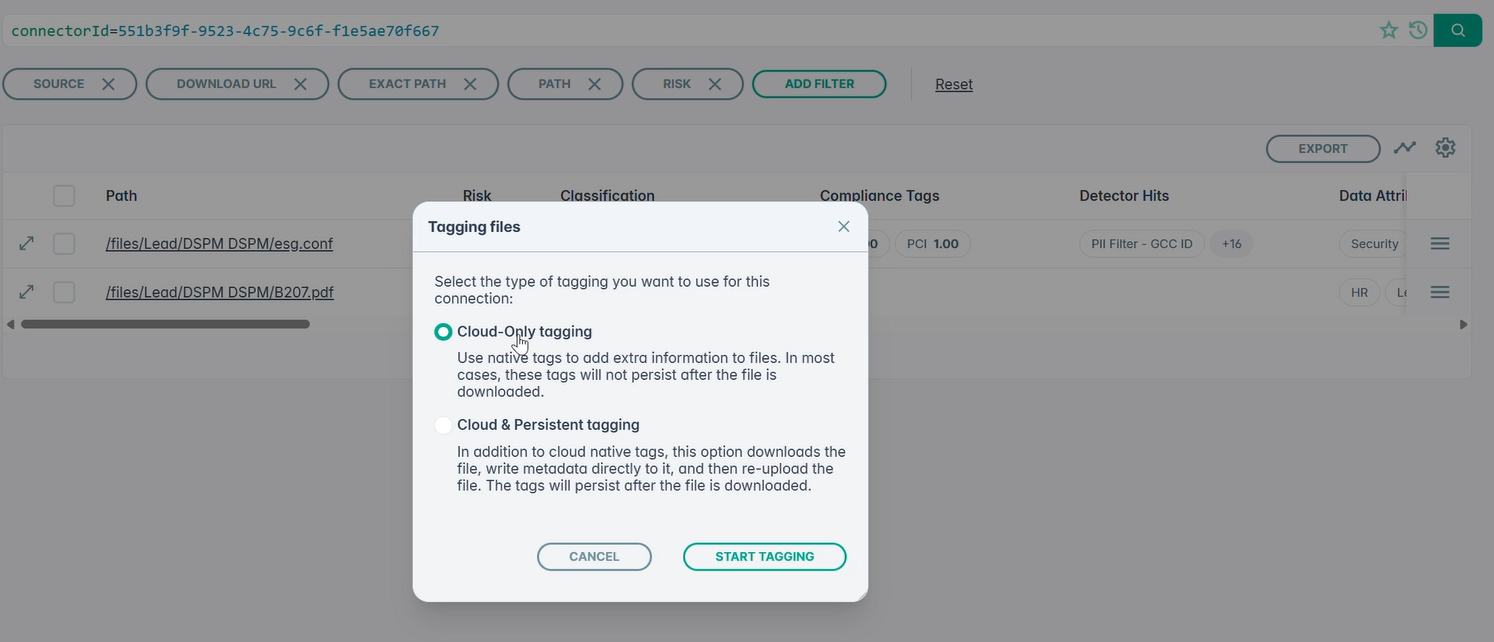Click the Detector Hits column header
This screenshot has width=1494, height=642.
pos(1124,196)
